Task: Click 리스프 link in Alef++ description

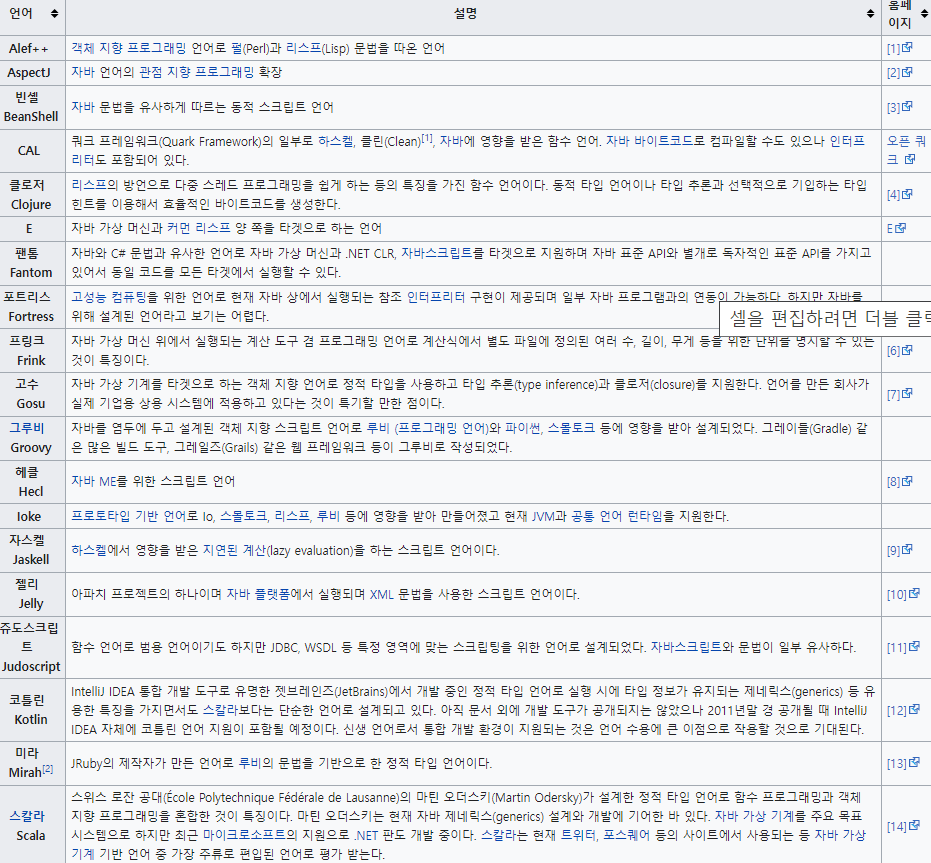Action: tap(303, 48)
